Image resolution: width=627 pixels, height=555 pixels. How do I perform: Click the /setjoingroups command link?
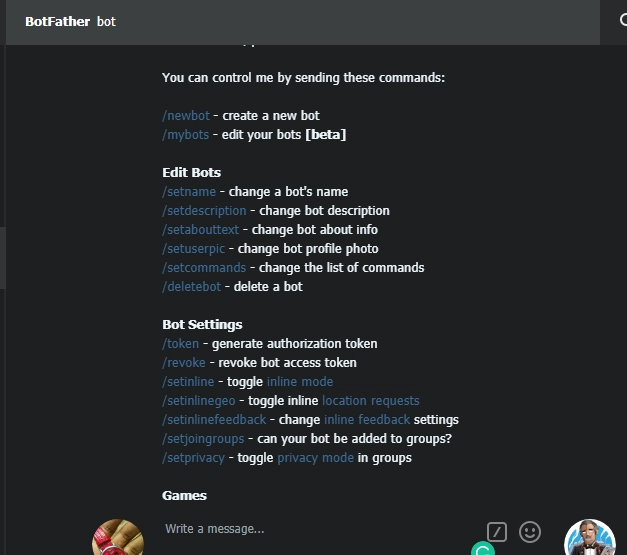206,438
